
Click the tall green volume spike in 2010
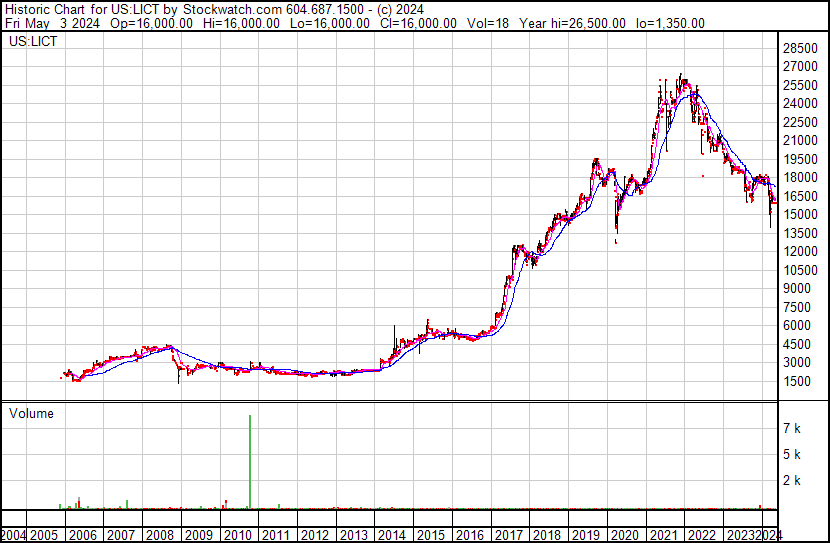(250, 461)
